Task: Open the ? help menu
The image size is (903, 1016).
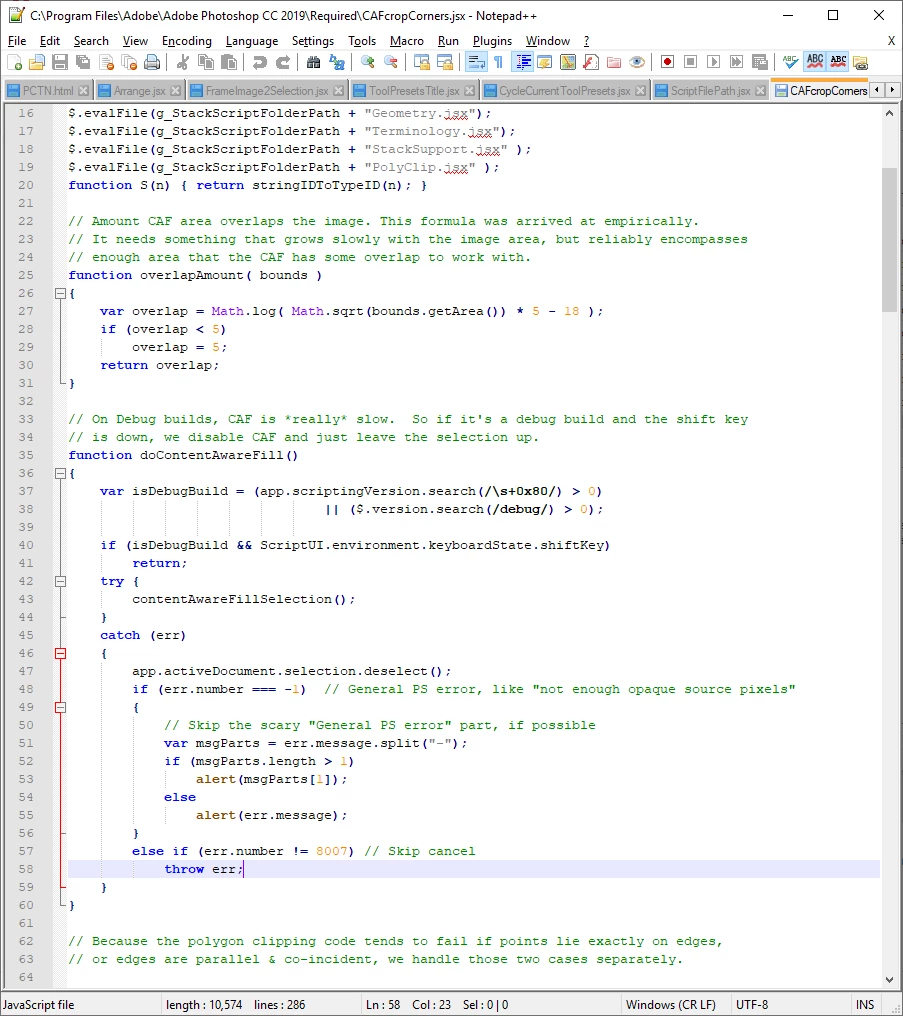Action: tap(586, 41)
